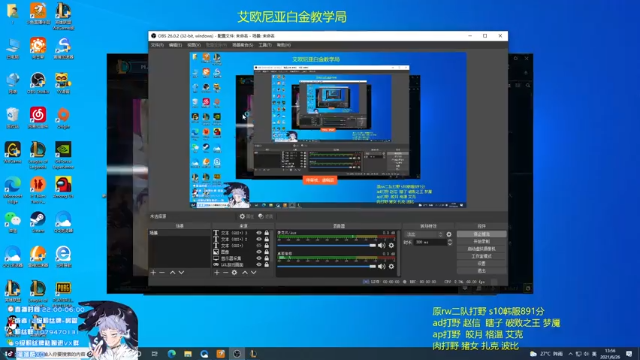Click 退出 exit button in Controls
This screenshot has height=360, width=640.
pyautogui.click(x=482, y=271)
